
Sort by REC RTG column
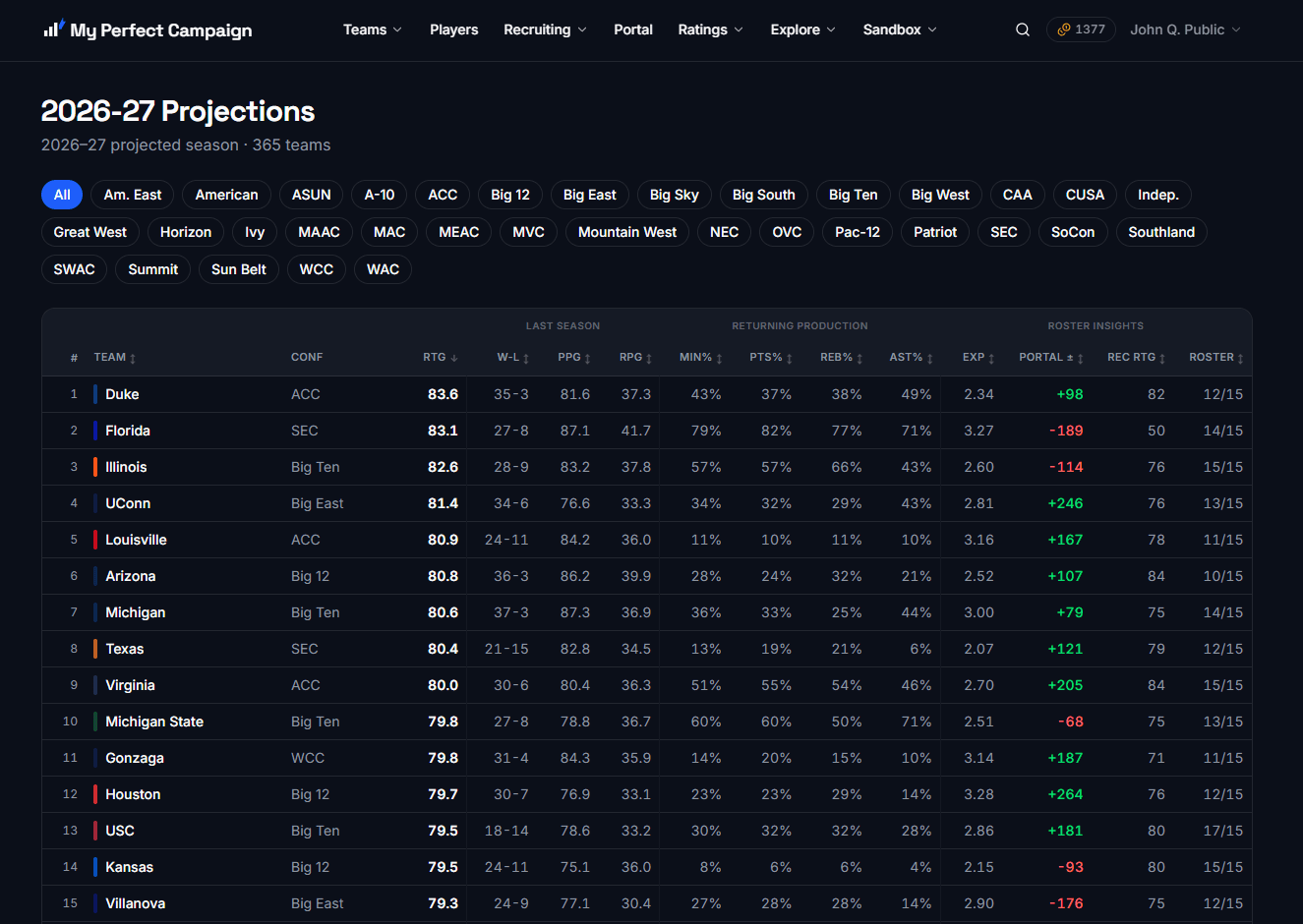point(1137,358)
